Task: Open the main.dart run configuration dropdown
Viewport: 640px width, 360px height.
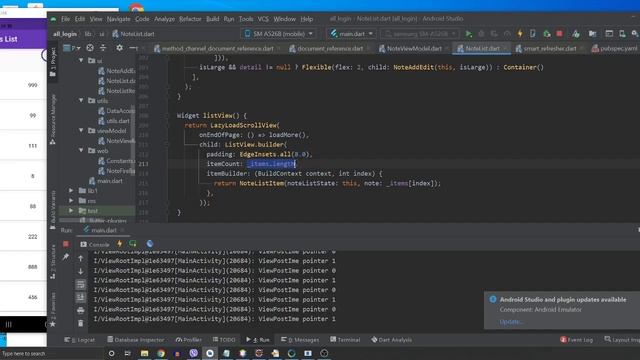Action: [x=351, y=34]
